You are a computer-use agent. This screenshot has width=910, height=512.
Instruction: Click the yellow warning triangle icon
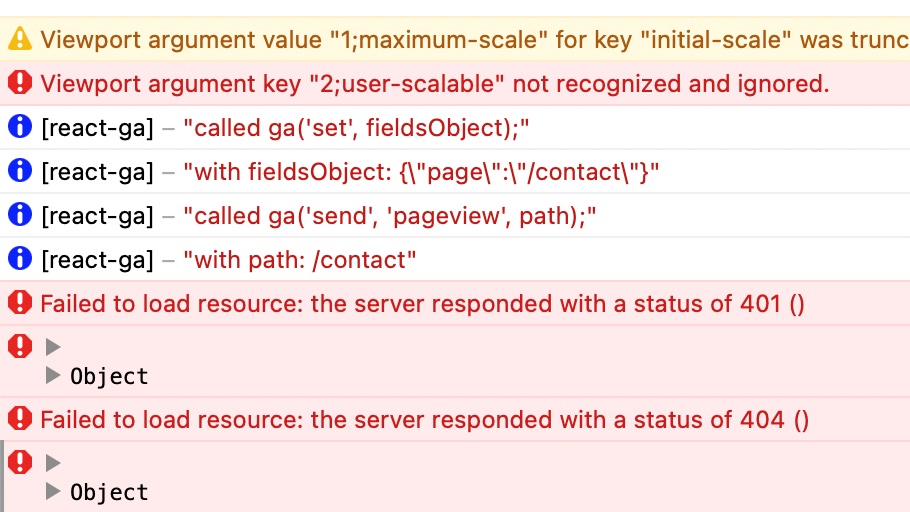pos(20,39)
